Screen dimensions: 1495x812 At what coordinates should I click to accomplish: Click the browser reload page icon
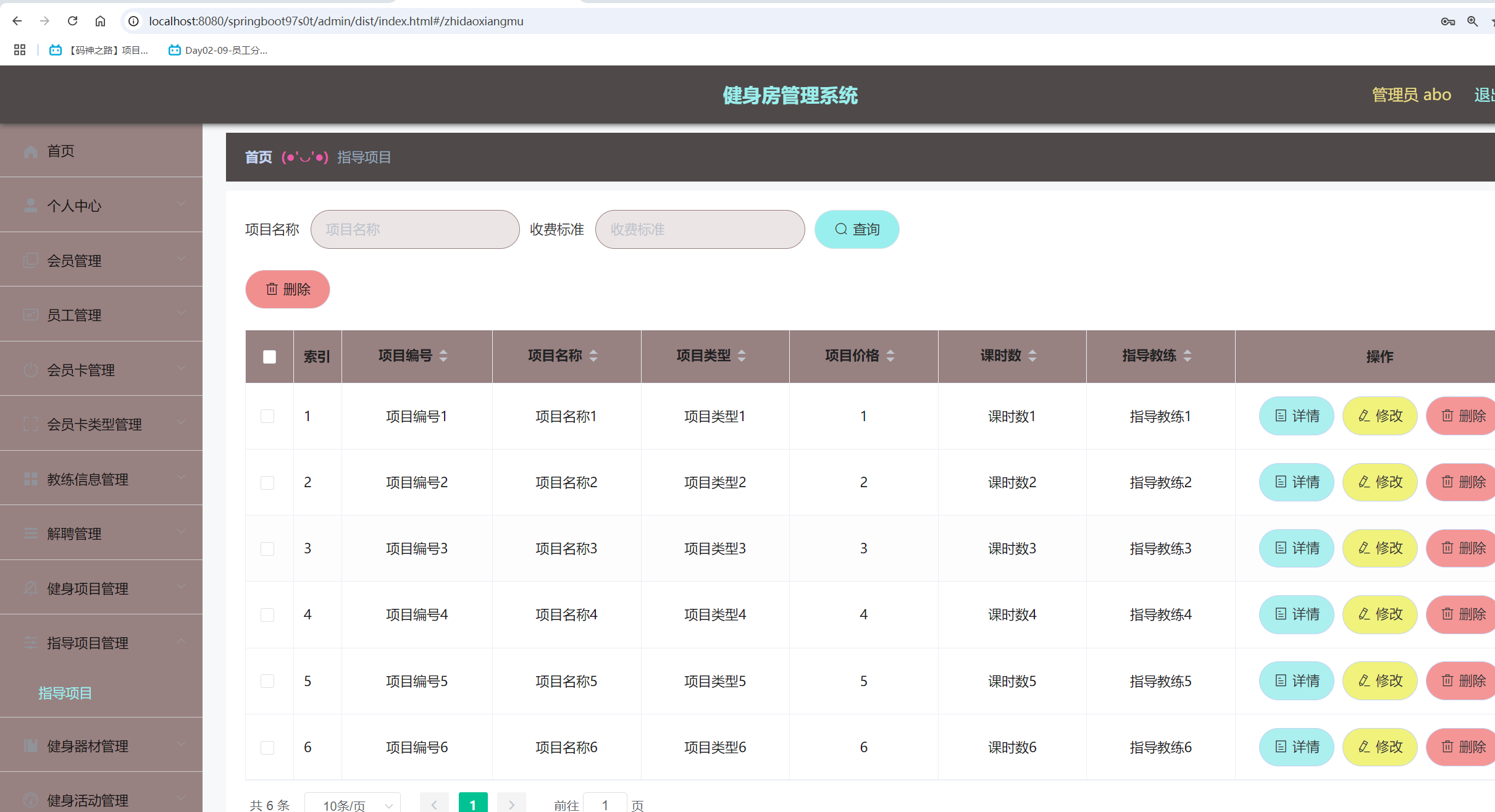click(x=72, y=21)
